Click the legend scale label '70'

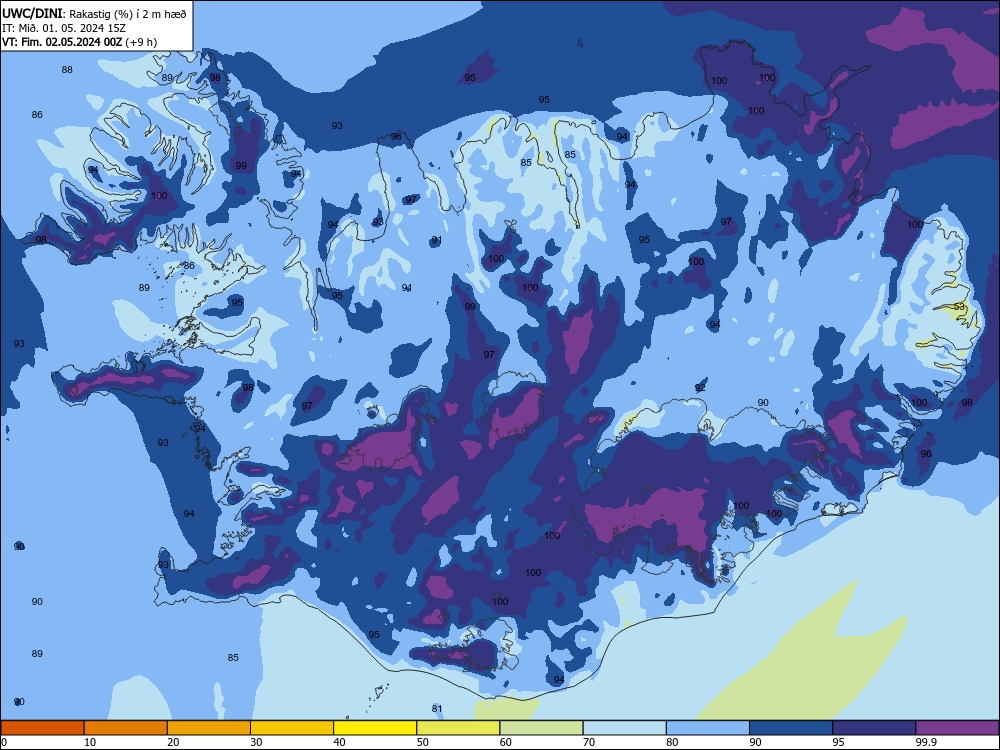click(x=589, y=742)
